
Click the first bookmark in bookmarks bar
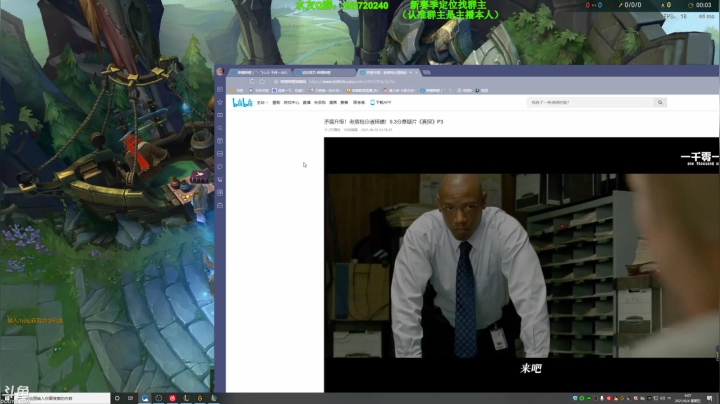click(237, 90)
